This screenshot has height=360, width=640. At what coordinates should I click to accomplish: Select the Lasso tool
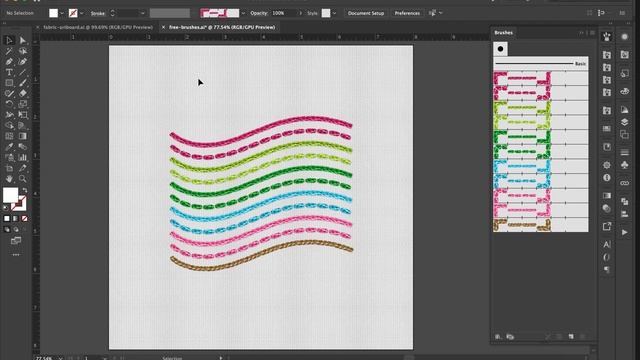tap(22, 51)
